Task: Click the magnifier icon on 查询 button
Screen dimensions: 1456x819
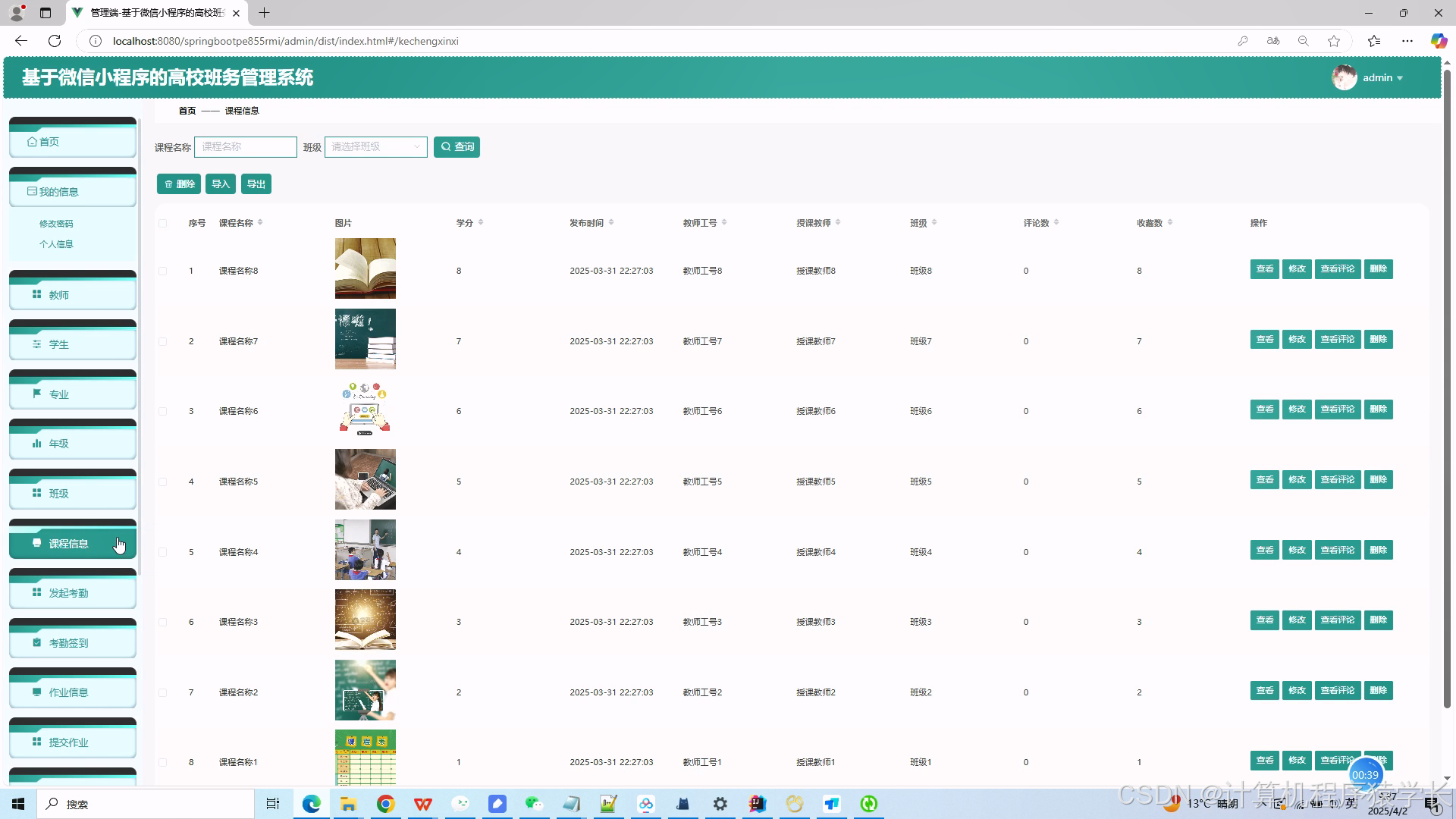Action: coord(446,147)
